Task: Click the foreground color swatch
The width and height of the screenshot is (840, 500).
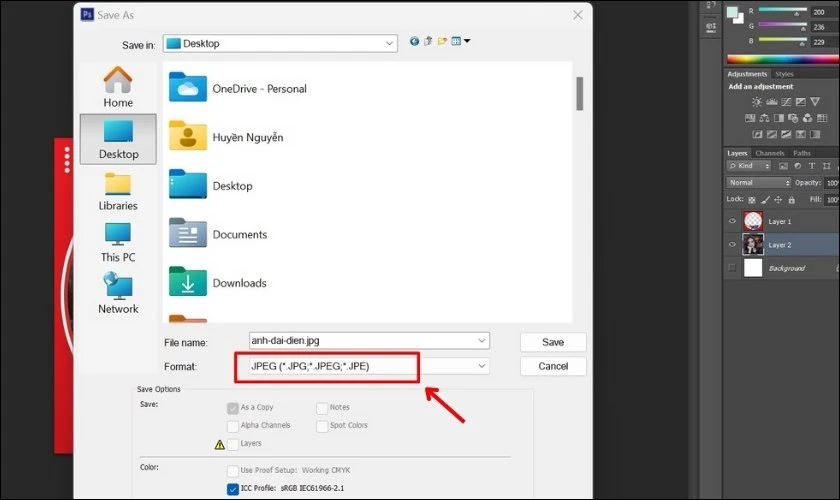Action: click(733, 12)
